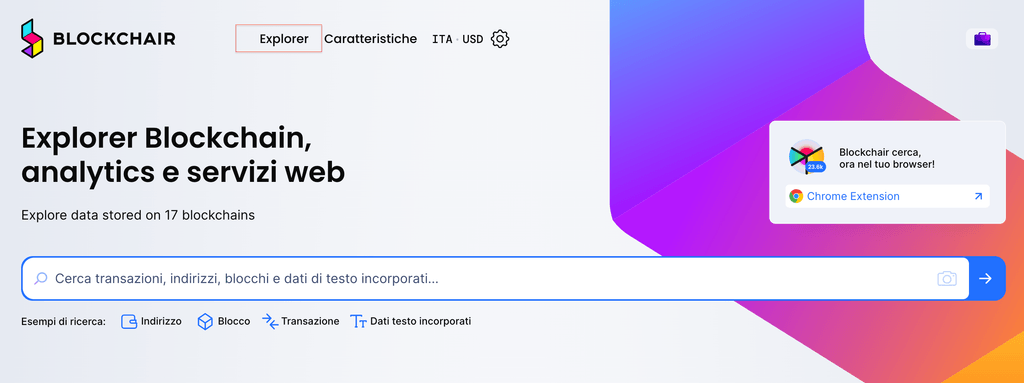This screenshot has height=383, width=1024.
Task: Click the Chrome browser logo icon
Action: click(795, 196)
